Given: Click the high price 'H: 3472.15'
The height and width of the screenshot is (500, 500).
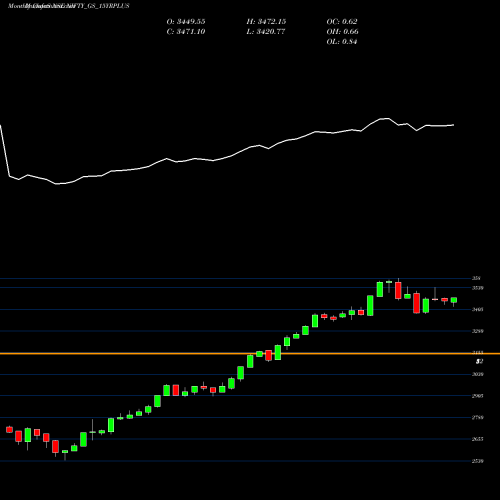Looking at the screenshot, I should [x=266, y=22].
